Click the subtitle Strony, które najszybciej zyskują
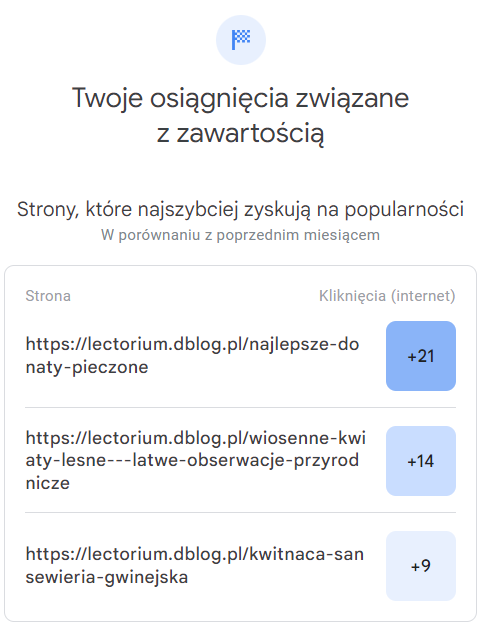This screenshot has height=628, width=483. pos(241,209)
